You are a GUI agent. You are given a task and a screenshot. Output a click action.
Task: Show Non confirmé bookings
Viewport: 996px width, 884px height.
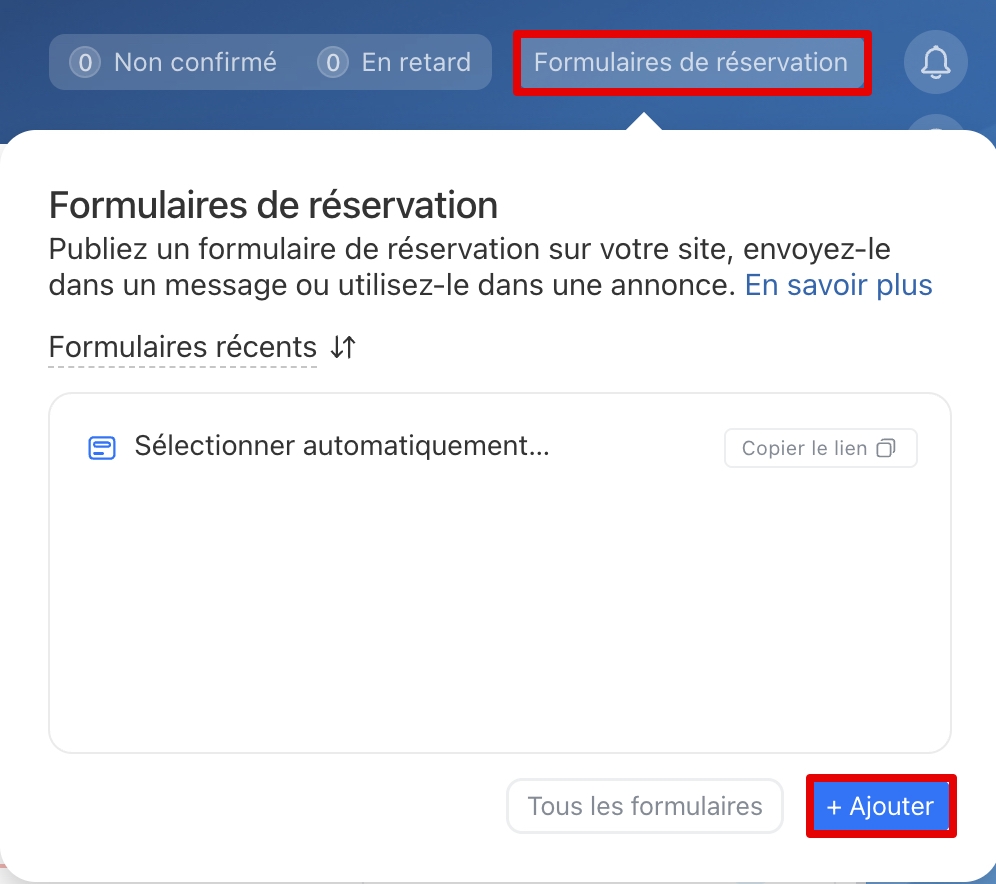point(195,62)
